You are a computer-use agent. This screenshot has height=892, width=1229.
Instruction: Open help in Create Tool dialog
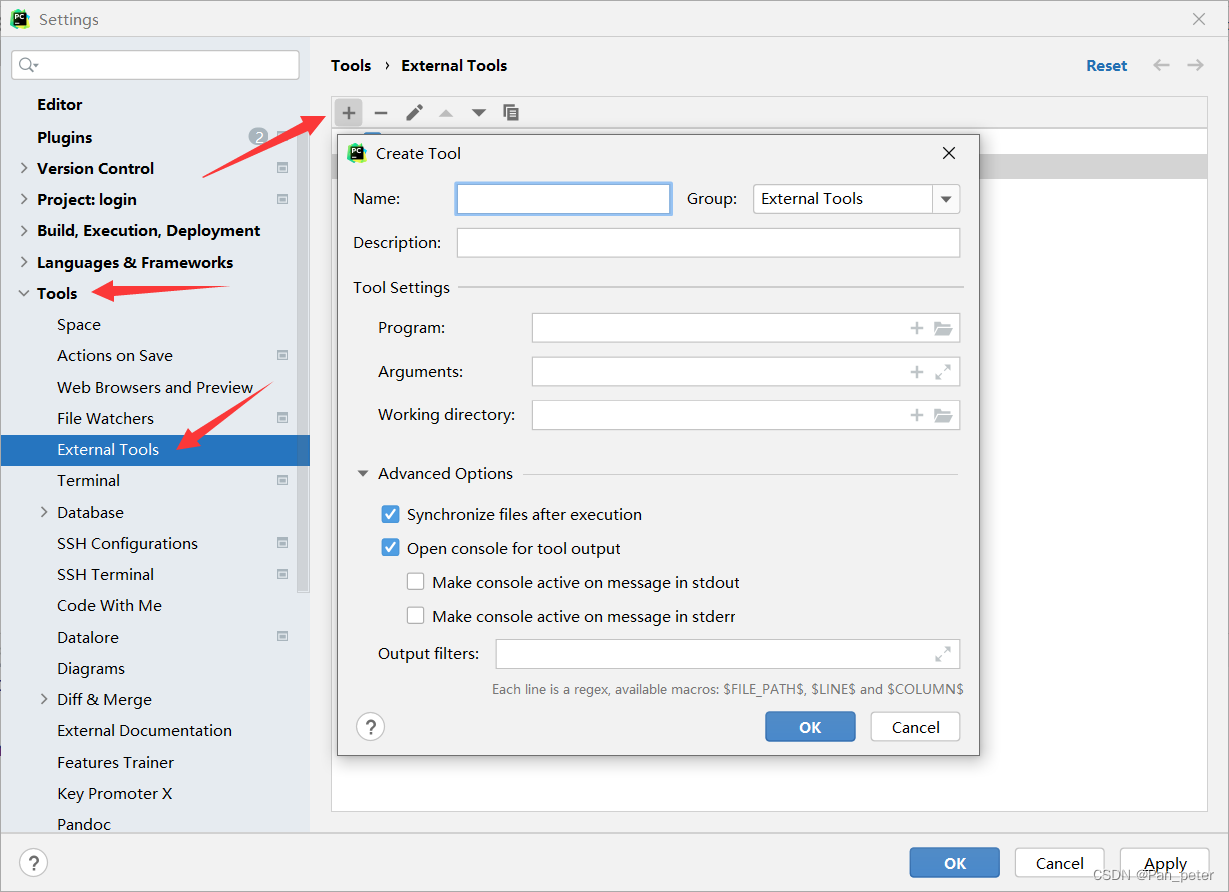click(x=371, y=727)
